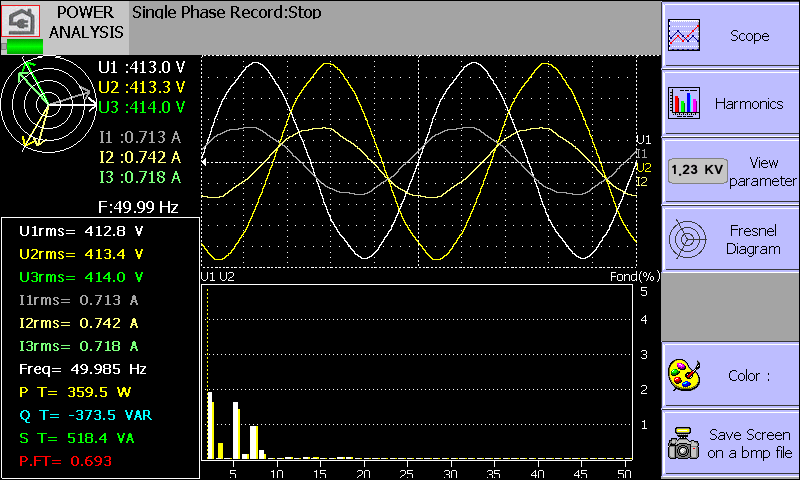Click the waveform zero-level trigger marker

tap(204, 162)
